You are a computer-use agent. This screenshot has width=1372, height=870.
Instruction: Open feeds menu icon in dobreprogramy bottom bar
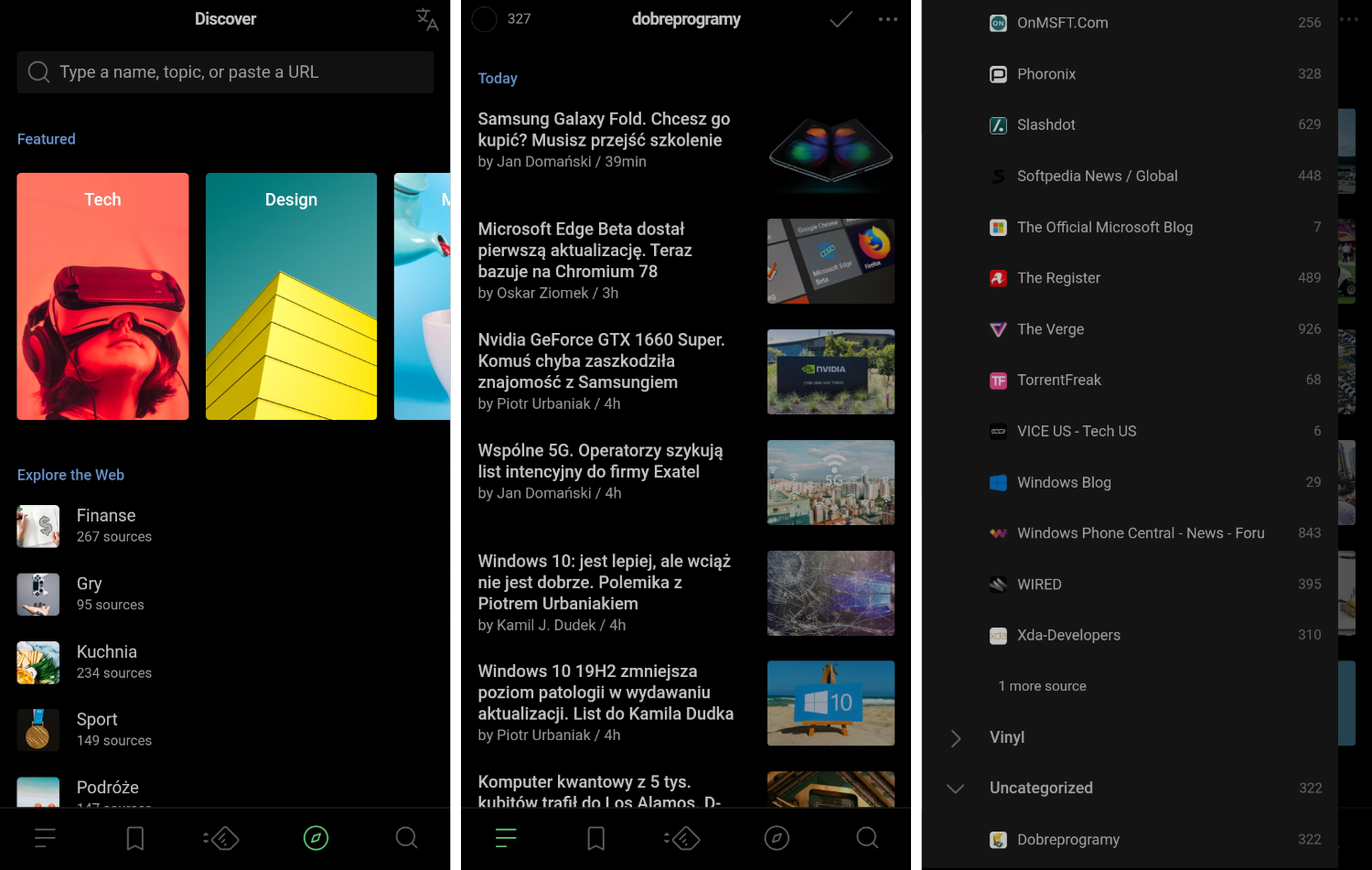coord(506,837)
